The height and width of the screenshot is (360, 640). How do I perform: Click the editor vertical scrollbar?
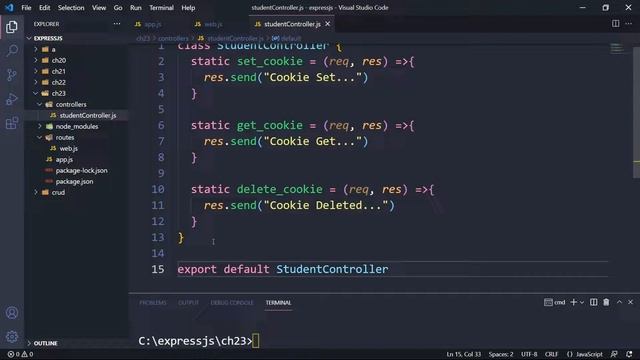pos(636,112)
